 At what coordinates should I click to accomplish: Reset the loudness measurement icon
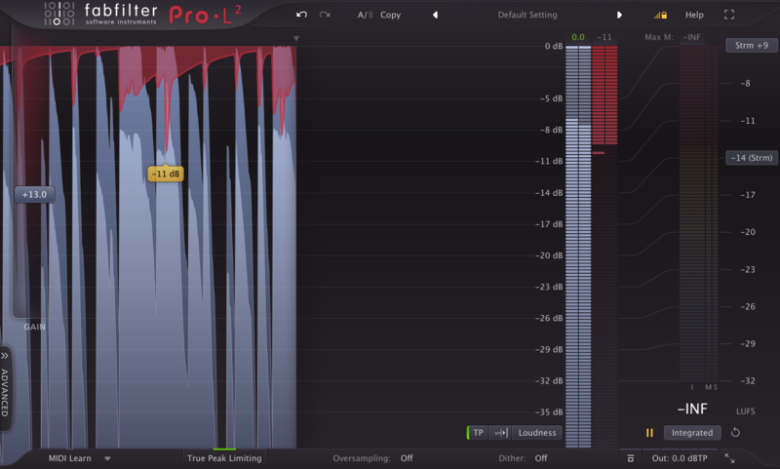pos(735,433)
